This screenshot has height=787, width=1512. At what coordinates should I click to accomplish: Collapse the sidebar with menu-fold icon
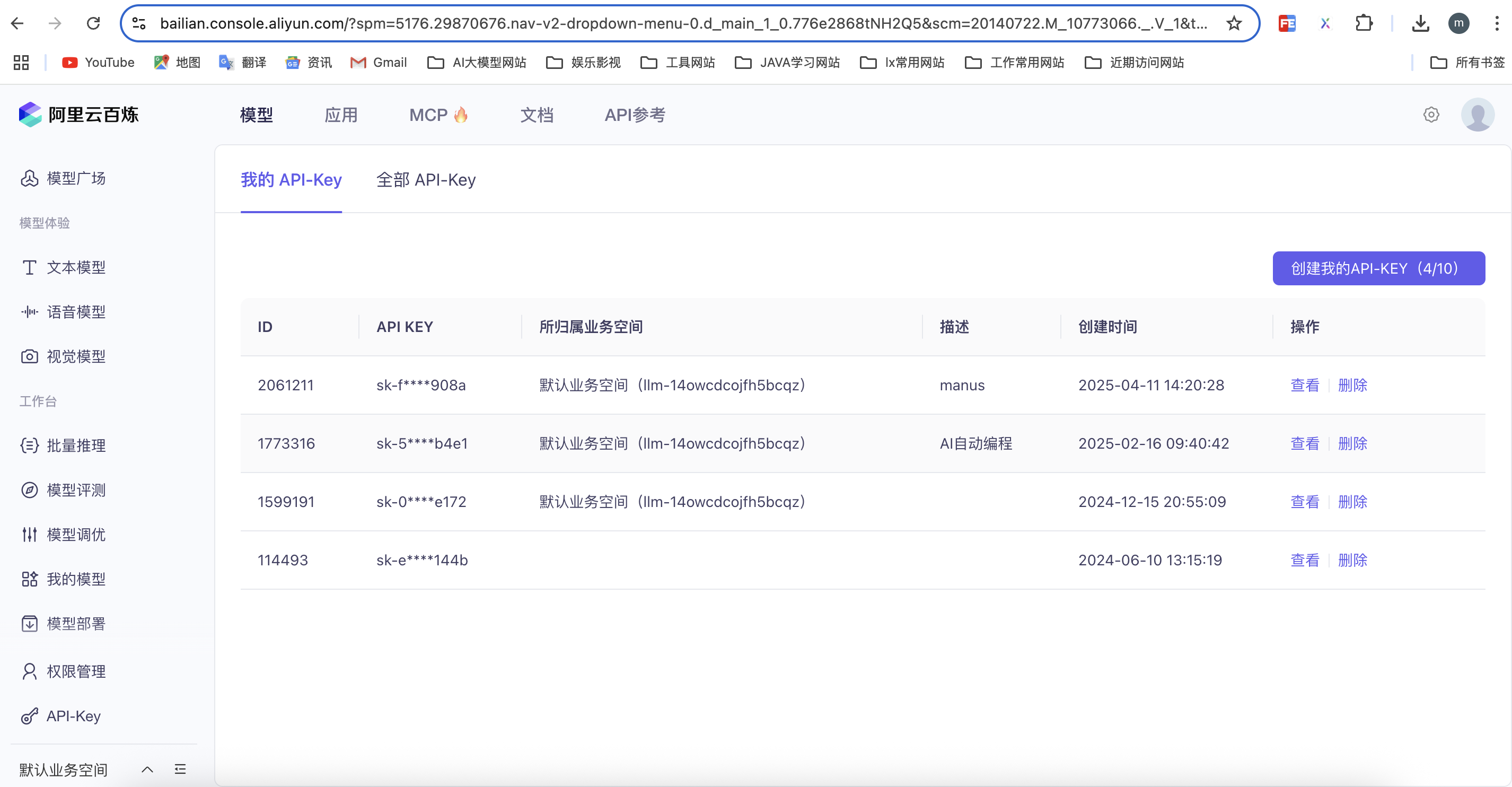[180, 769]
